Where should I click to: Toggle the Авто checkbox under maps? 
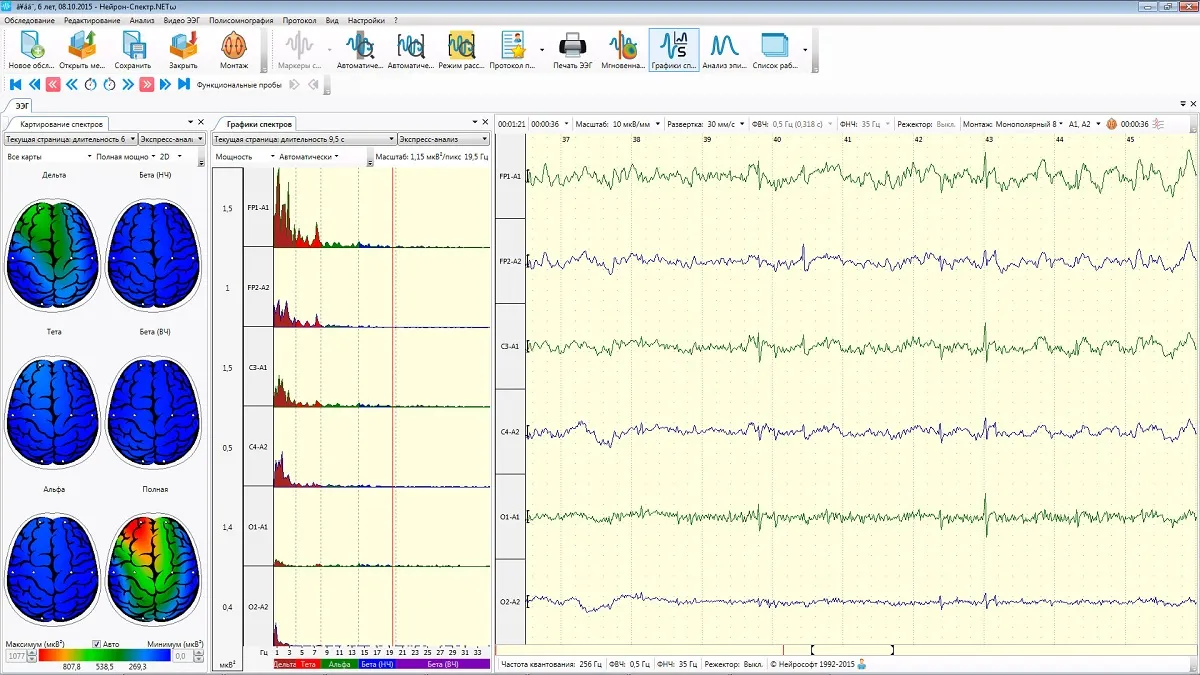(97, 644)
